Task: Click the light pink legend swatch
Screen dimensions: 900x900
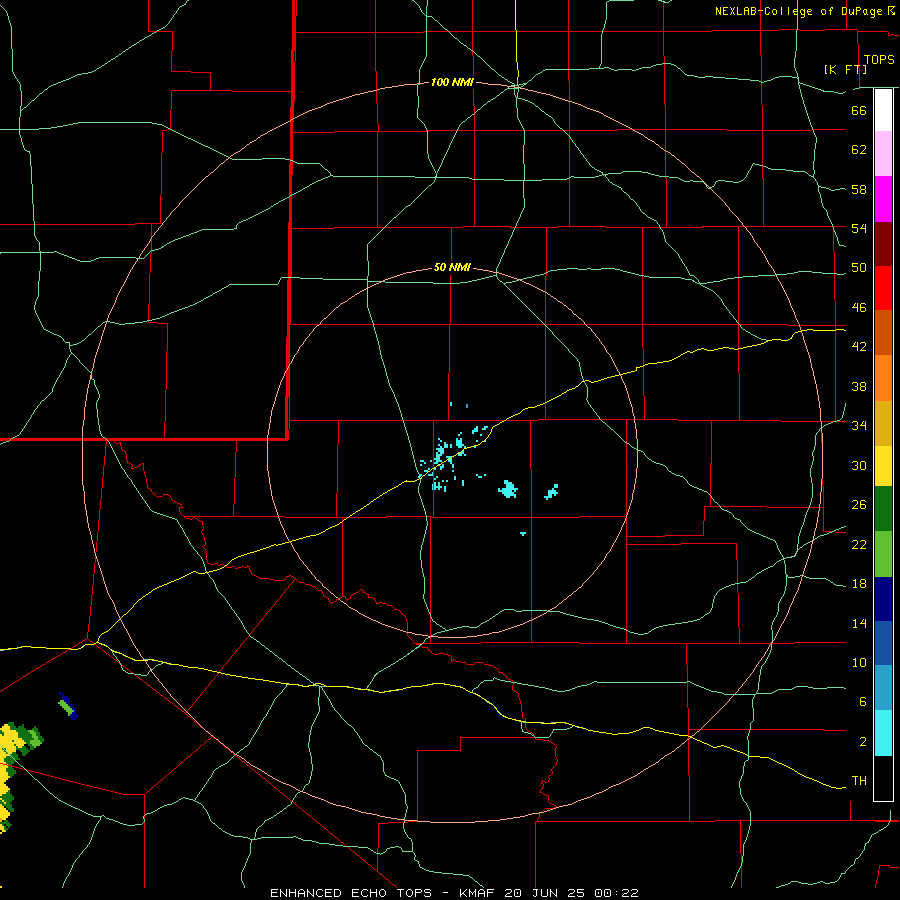Action: 883,153
